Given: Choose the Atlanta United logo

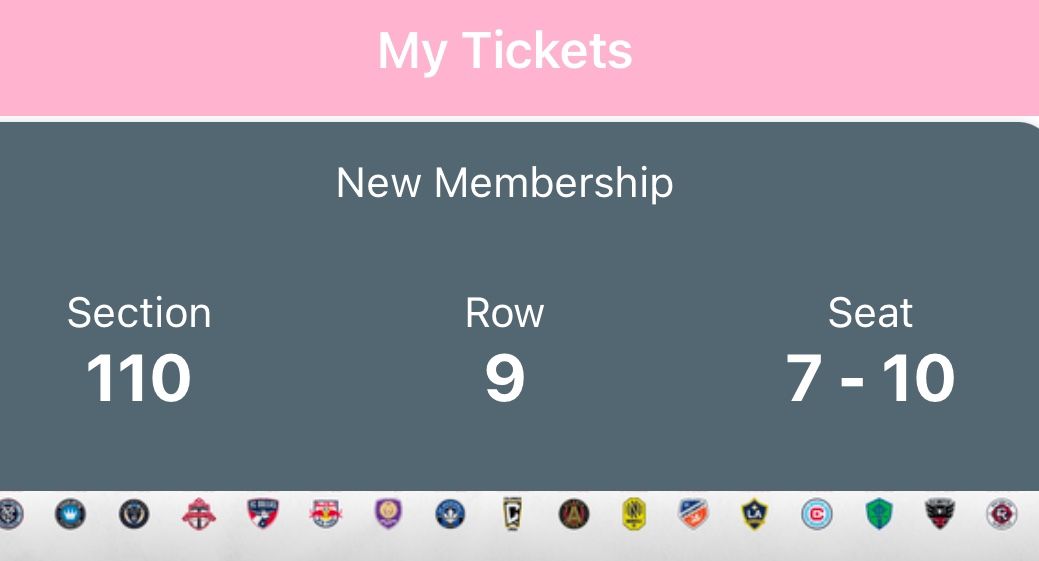Looking at the screenshot, I should (574, 514).
